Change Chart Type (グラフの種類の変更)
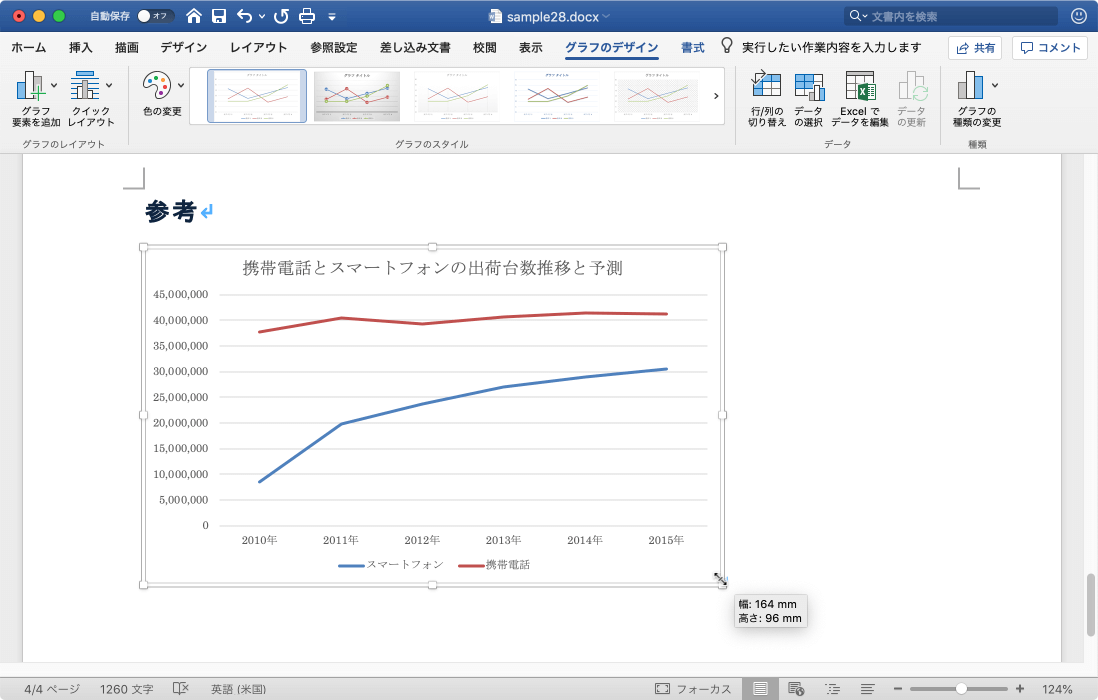1098x700 pixels. click(977, 99)
